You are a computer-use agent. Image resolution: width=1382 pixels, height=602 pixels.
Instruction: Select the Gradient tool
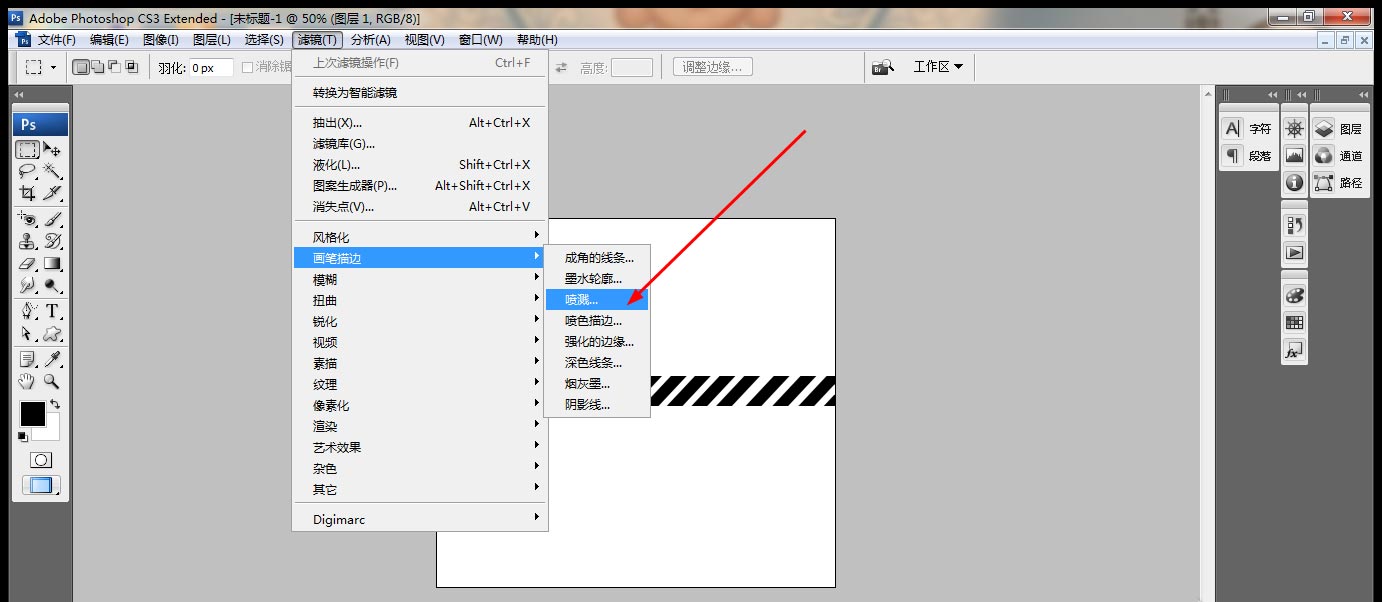(x=53, y=264)
